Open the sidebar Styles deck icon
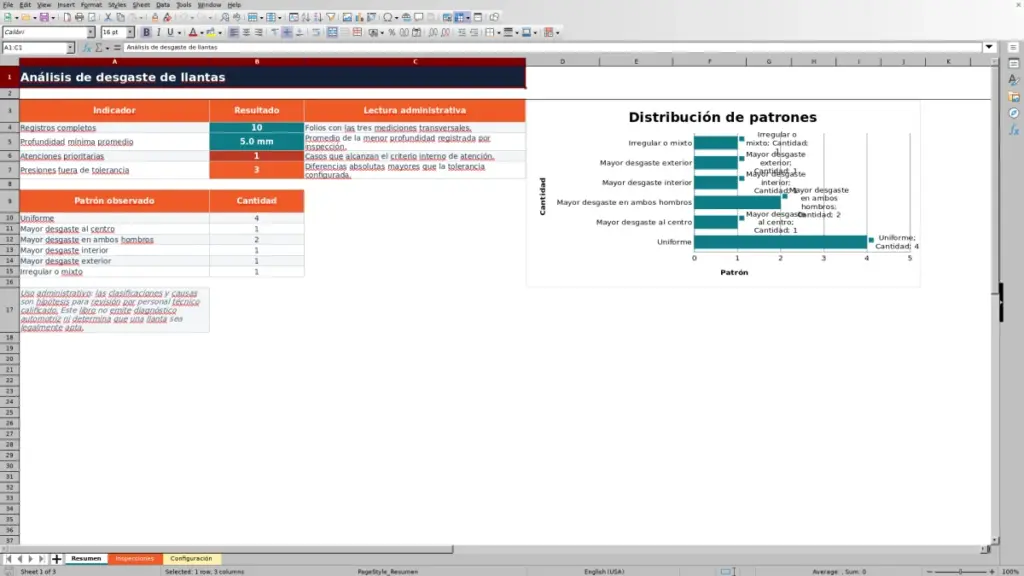 (1014, 80)
